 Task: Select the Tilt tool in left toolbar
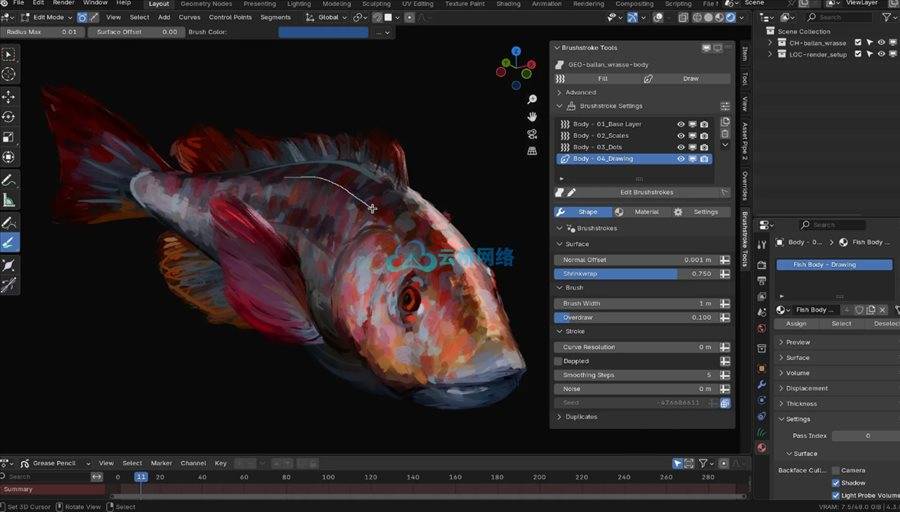tap(9, 285)
